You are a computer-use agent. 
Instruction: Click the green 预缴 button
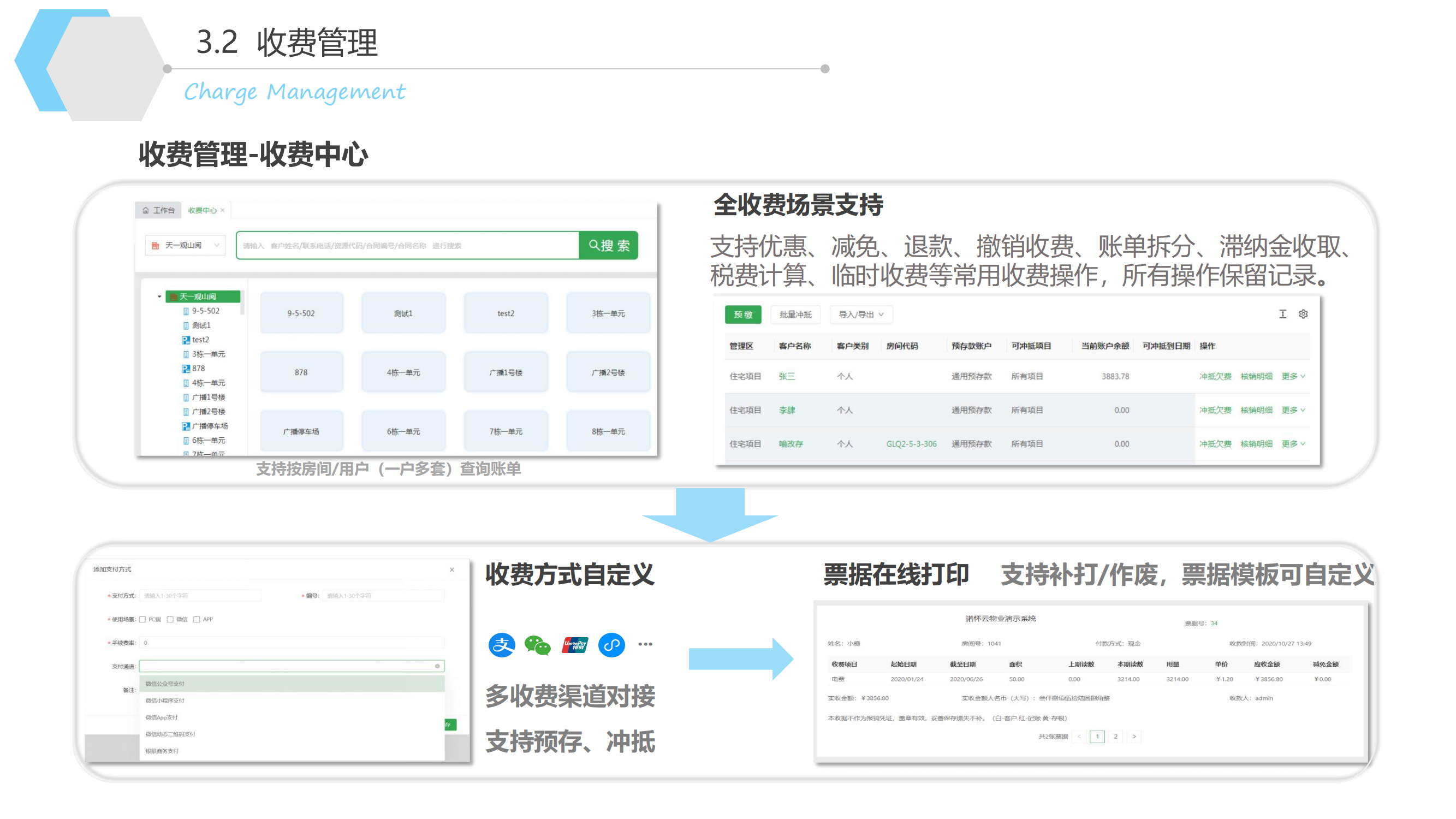point(742,315)
